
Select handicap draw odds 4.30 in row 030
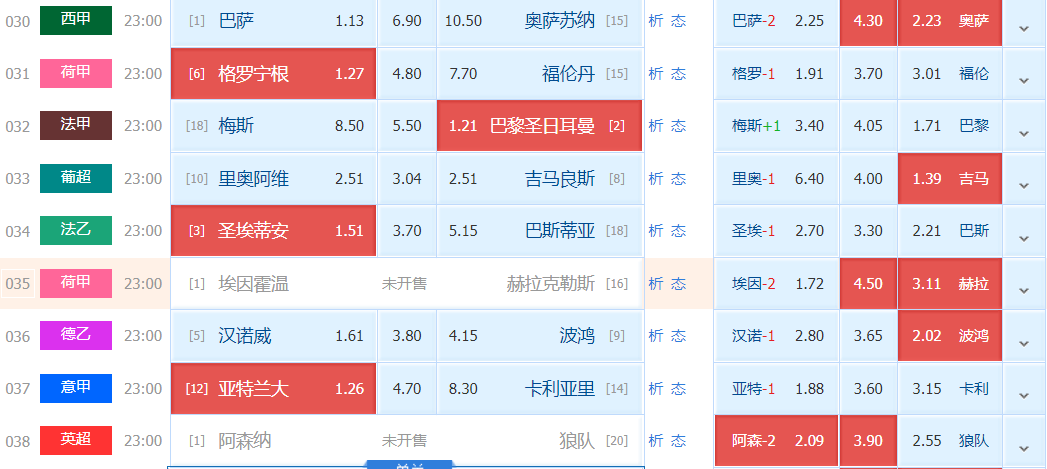point(868,21)
